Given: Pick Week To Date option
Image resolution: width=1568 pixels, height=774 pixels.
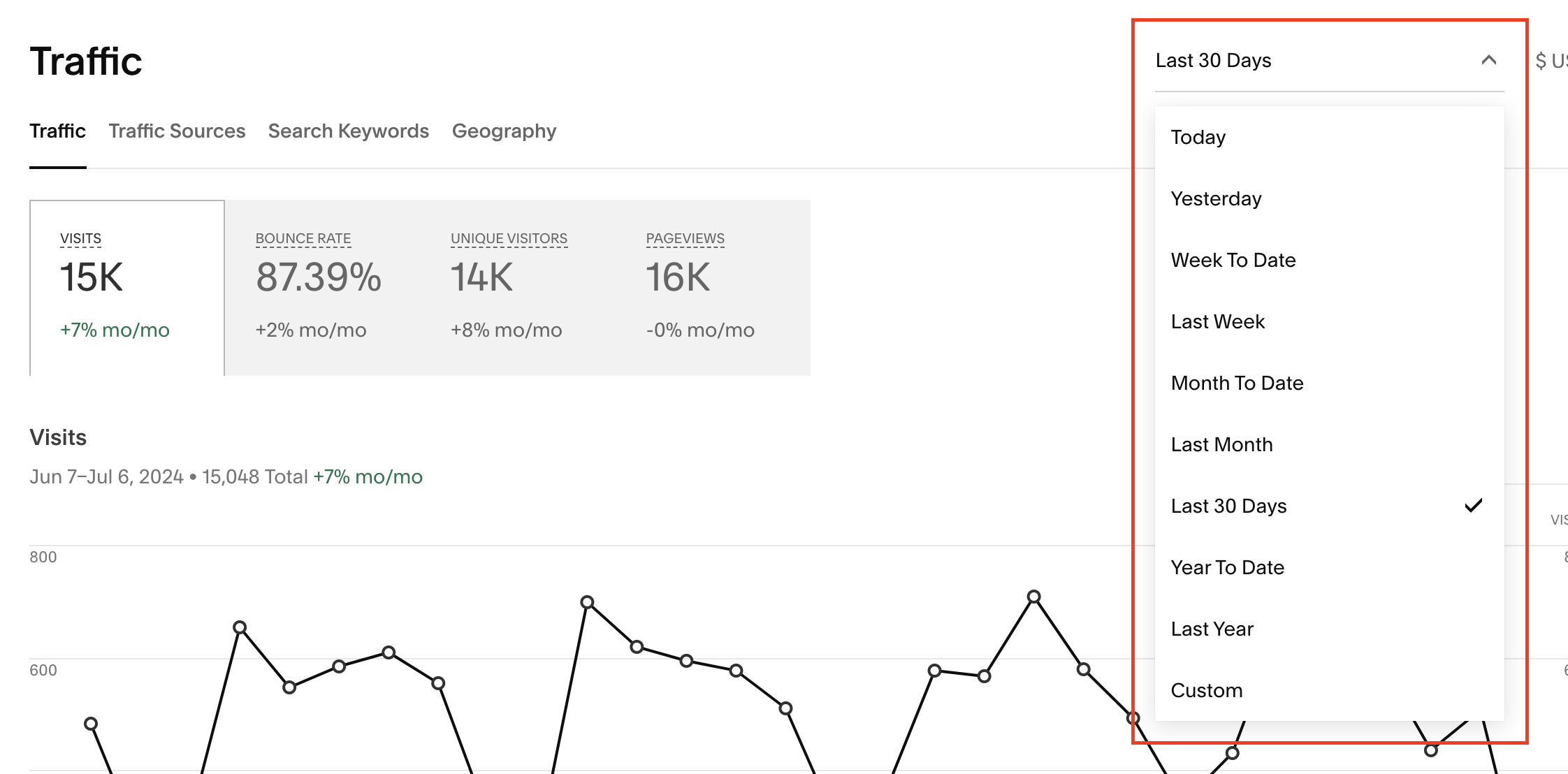Looking at the screenshot, I should (1329, 260).
